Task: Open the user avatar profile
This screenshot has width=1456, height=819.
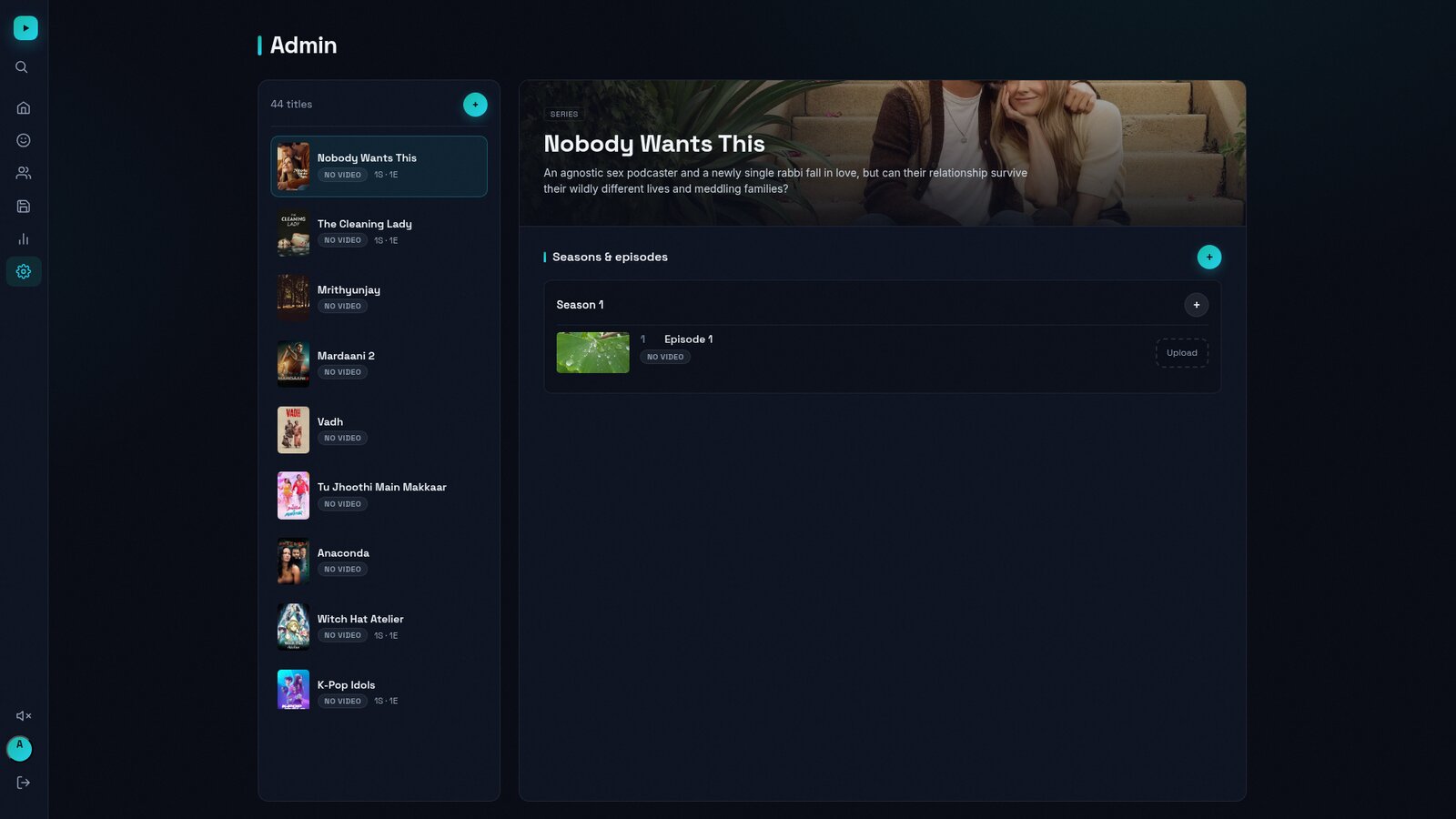Action: pos(19,748)
